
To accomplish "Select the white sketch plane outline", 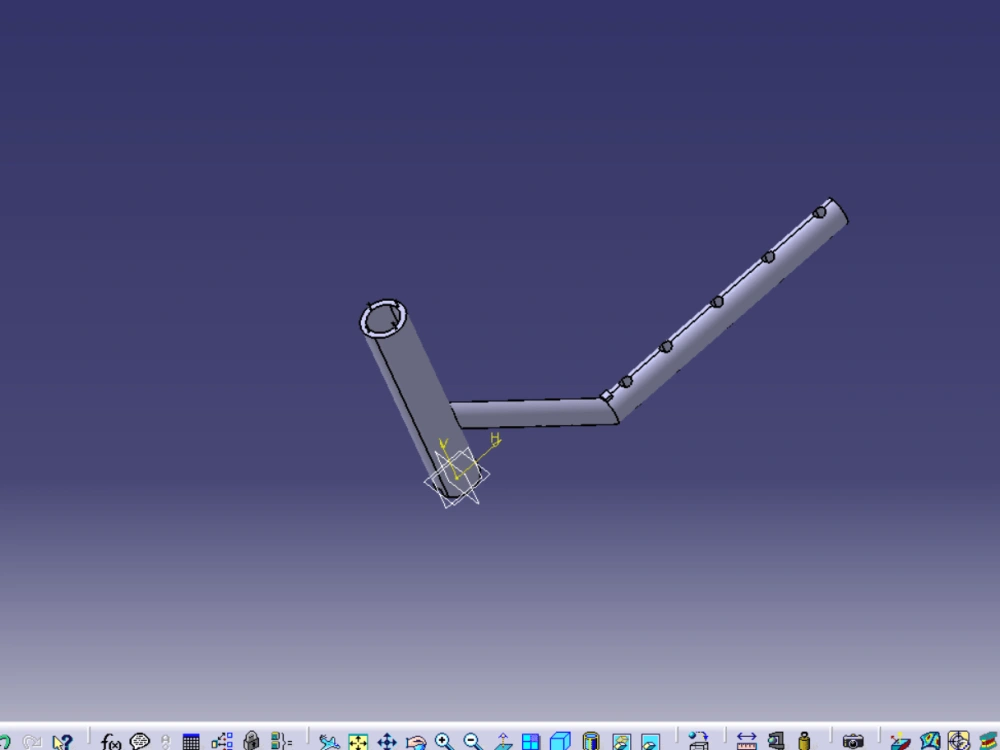I will point(457,478).
